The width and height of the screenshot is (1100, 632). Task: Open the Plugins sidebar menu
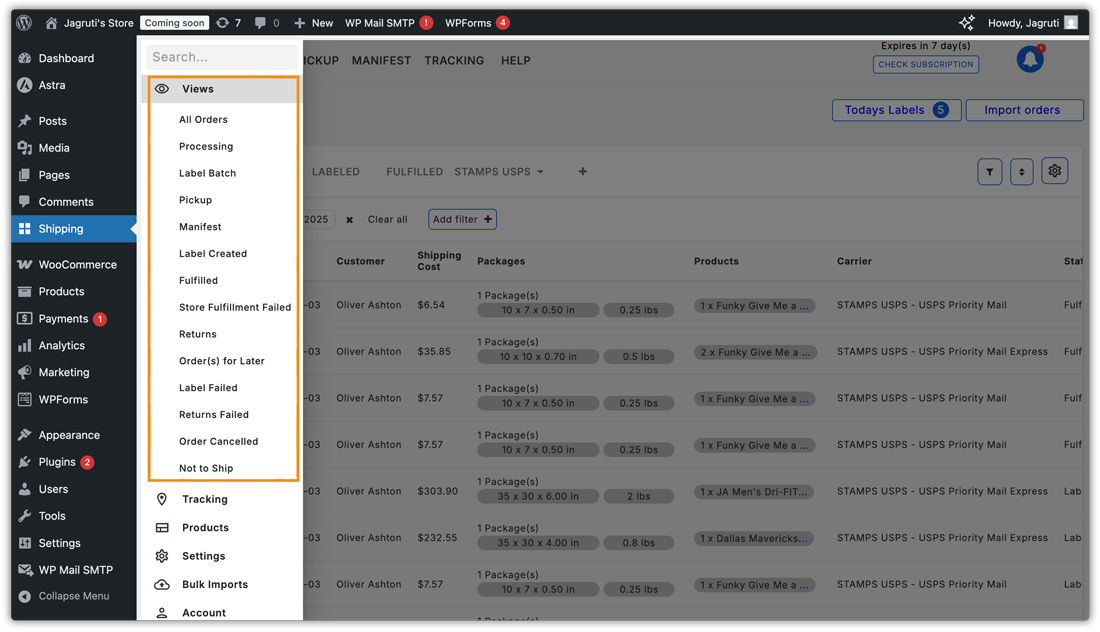(74, 462)
